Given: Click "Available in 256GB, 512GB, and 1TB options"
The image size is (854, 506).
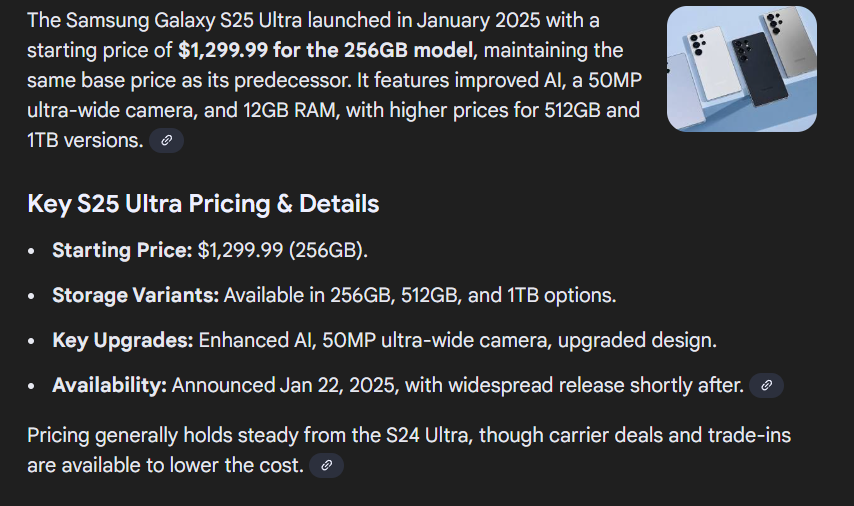Looking at the screenshot, I should tap(420, 295).
